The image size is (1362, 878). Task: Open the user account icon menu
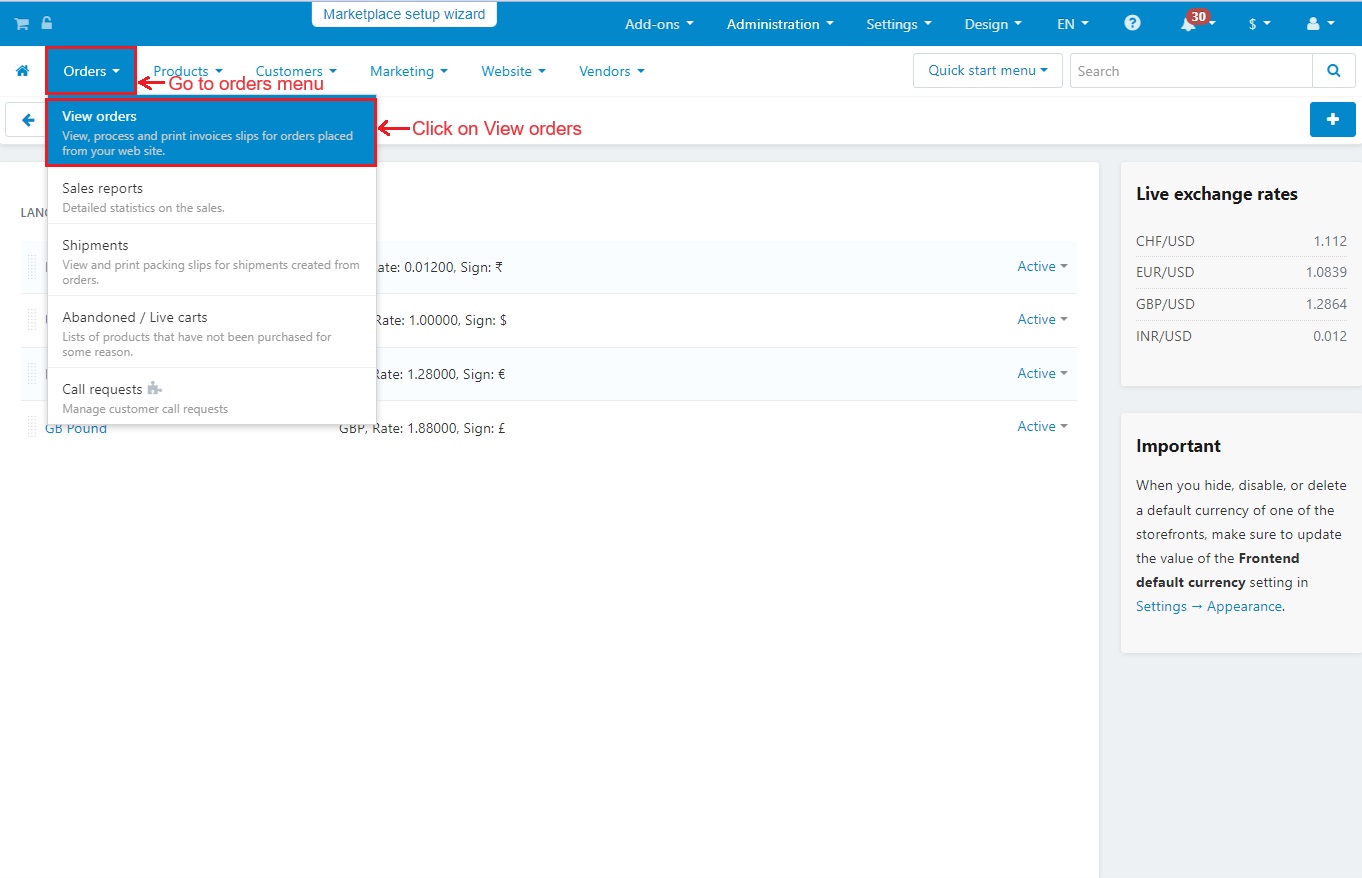1320,24
